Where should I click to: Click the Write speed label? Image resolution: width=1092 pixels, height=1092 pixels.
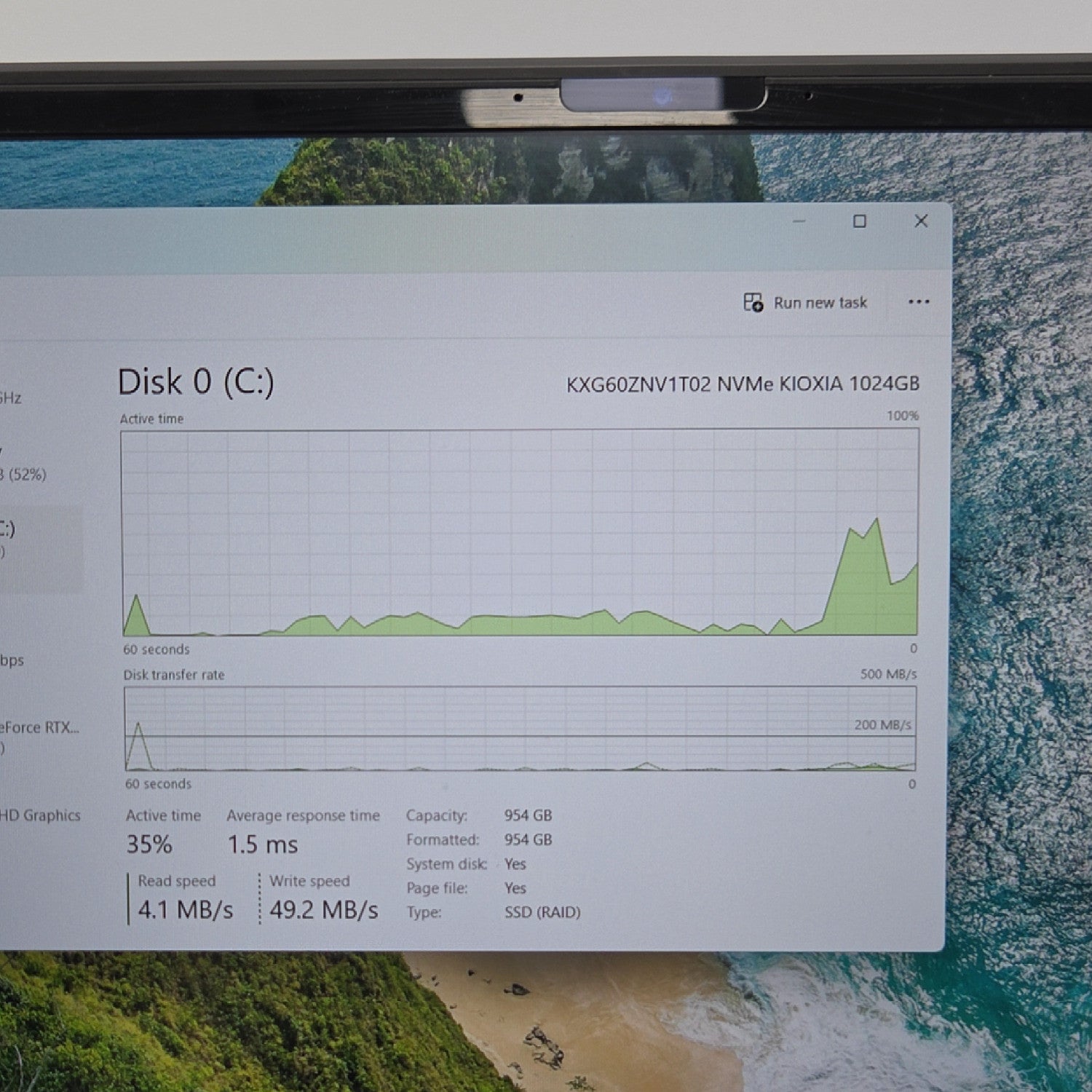tap(309, 881)
